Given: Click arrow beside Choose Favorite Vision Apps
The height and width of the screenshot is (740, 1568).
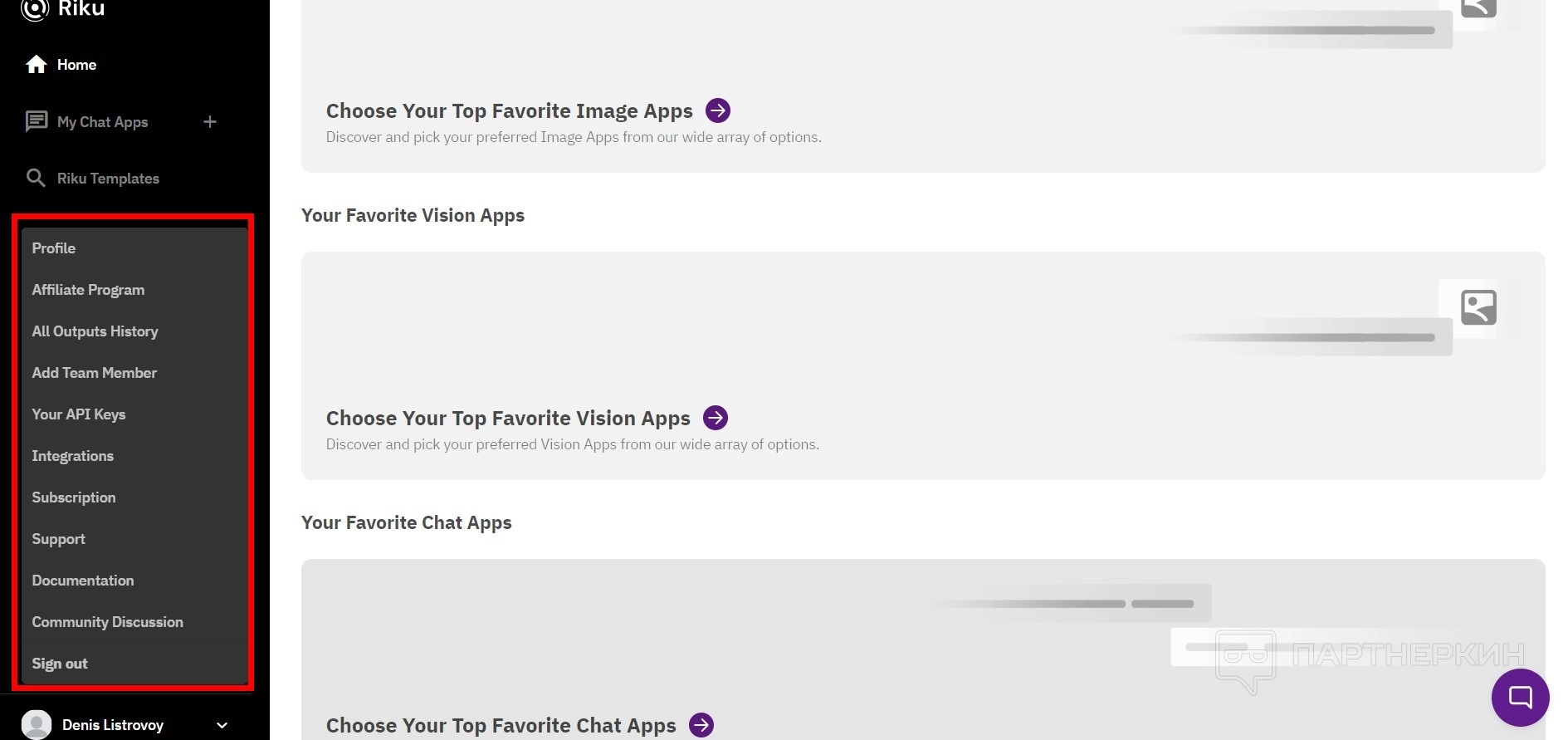Looking at the screenshot, I should [x=716, y=418].
